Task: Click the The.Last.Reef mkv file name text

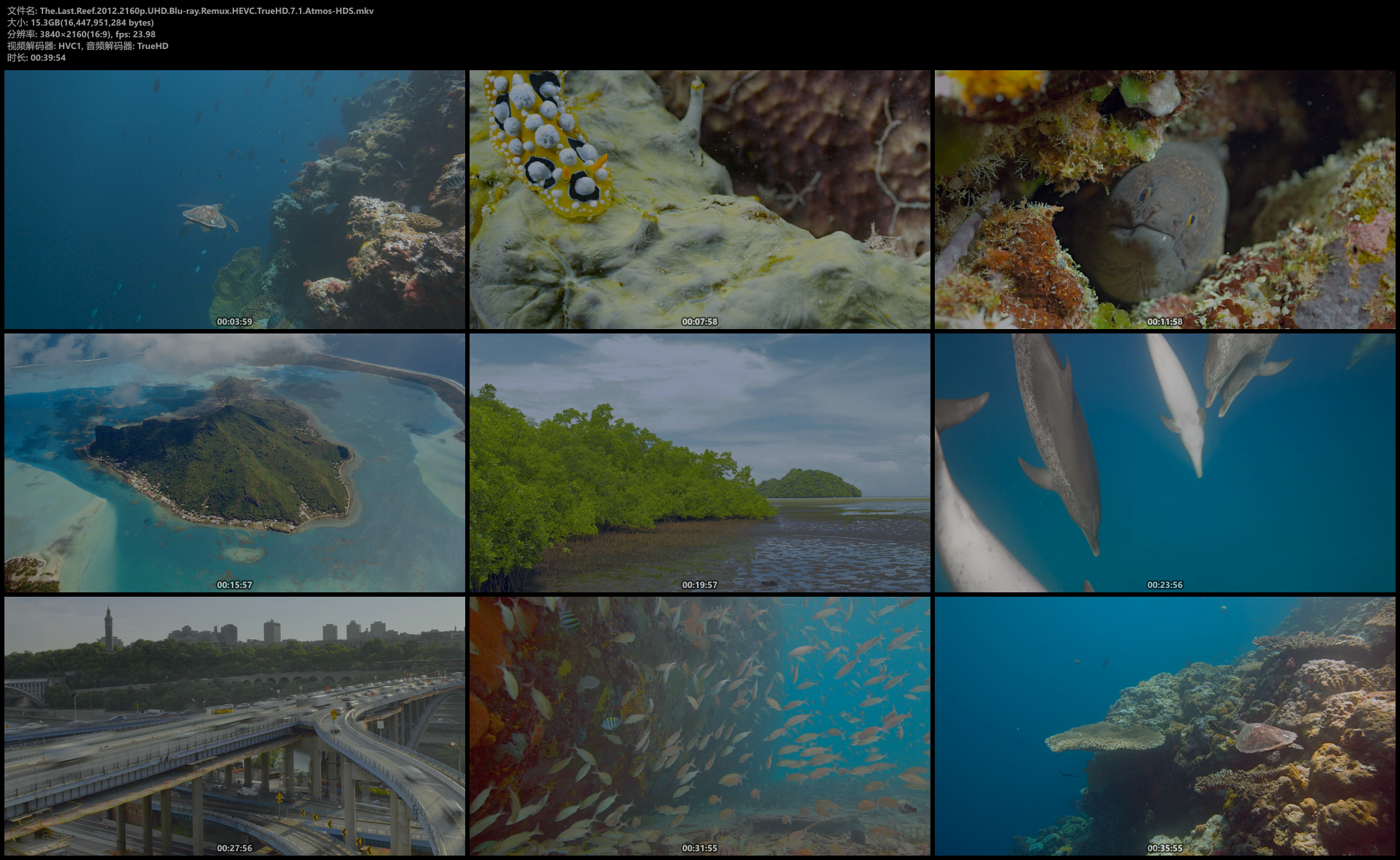Action: [206, 11]
